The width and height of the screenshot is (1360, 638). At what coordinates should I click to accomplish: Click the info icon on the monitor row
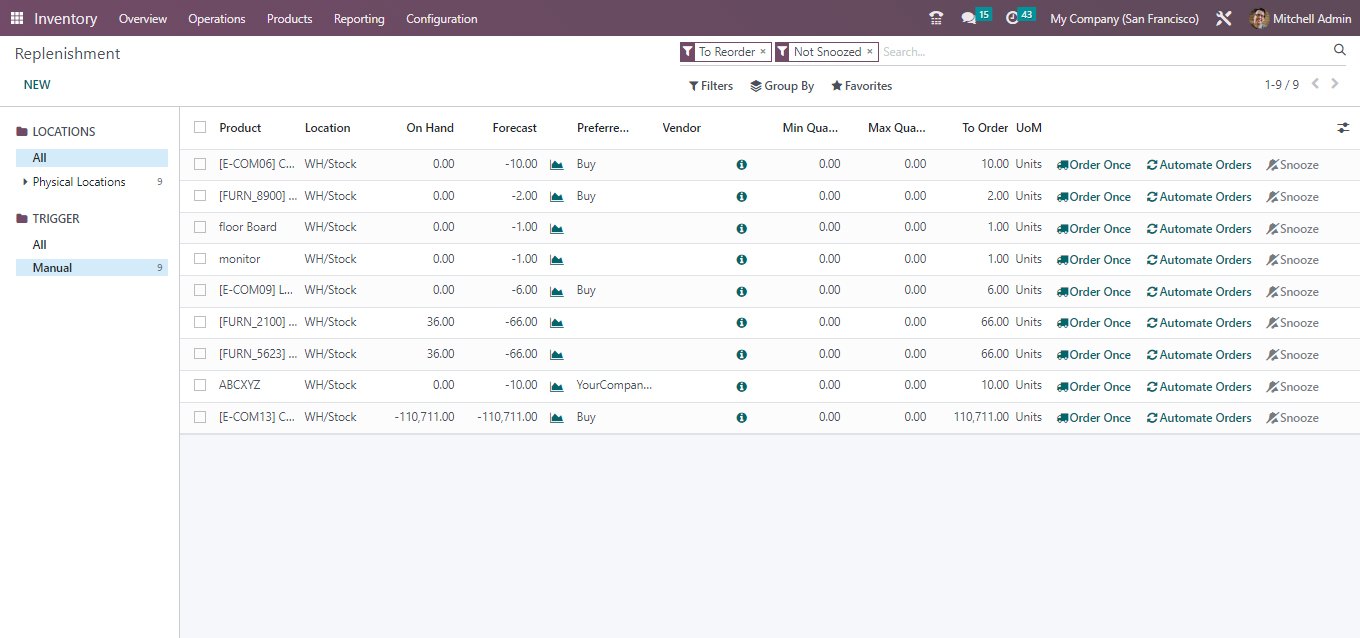pyautogui.click(x=741, y=259)
